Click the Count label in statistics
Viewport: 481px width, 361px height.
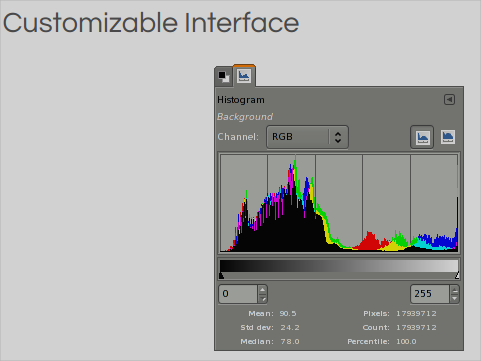click(376, 327)
